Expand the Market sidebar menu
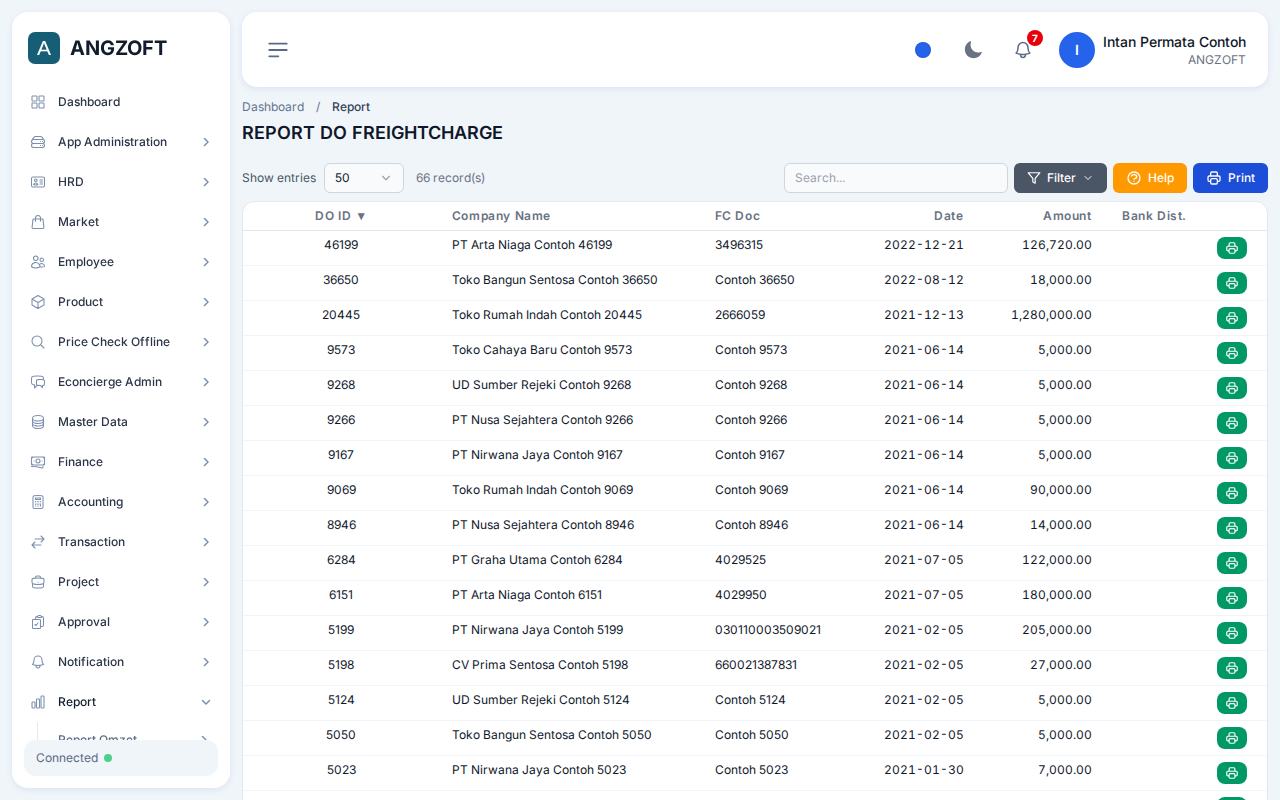Image resolution: width=1280 pixels, height=800 pixels. pyautogui.click(x=121, y=222)
